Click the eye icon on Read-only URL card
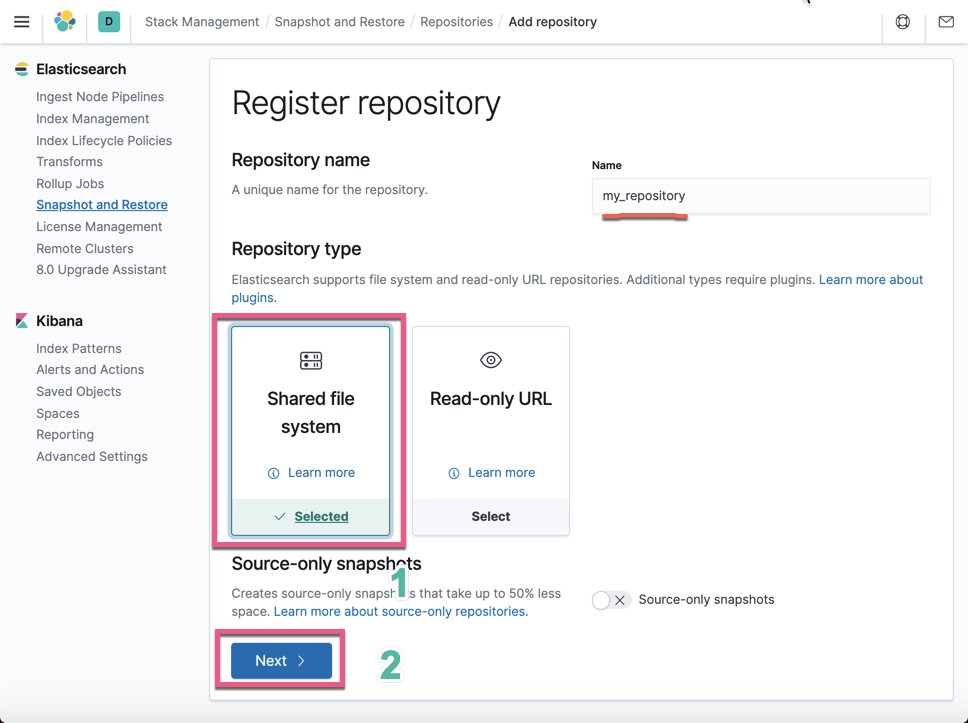This screenshot has height=723, width=968. (490, 360)
